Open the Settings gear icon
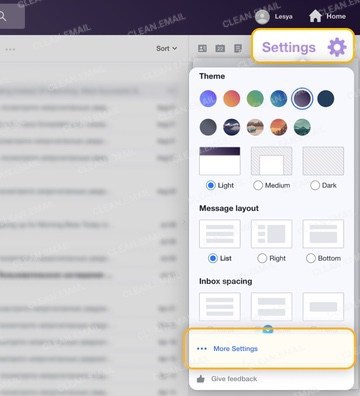360x396 pixels. [337, 47]
